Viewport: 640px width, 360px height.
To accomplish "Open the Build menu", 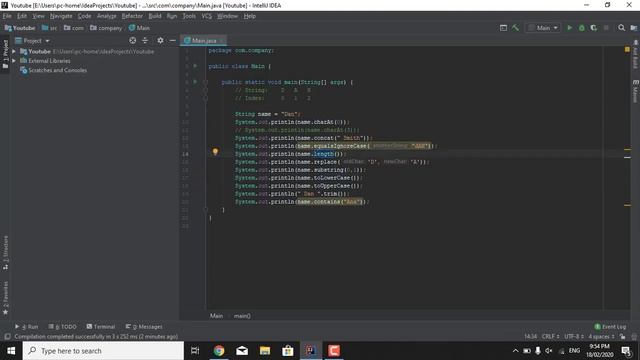I will point(155,16).
